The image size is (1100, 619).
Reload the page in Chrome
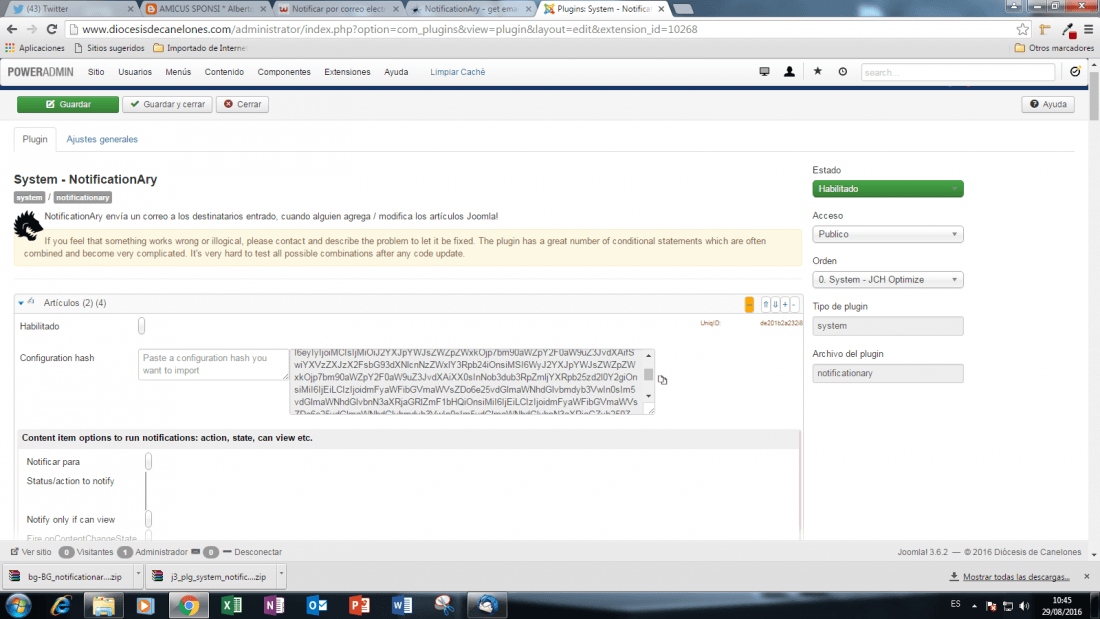coord(51,29)
